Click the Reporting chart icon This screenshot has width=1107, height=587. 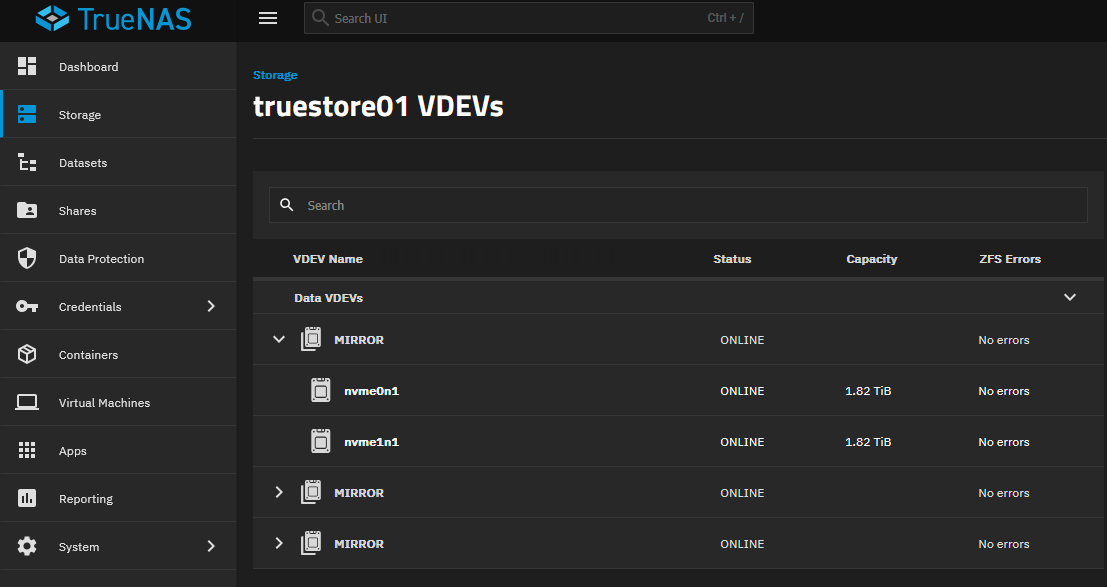coord(27,498)
